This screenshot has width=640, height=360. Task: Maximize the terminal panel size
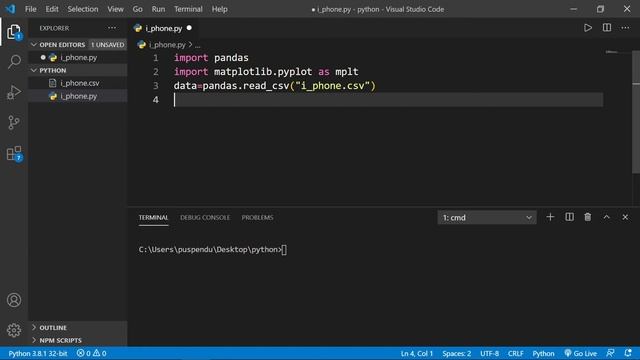(x=607, y=217)
